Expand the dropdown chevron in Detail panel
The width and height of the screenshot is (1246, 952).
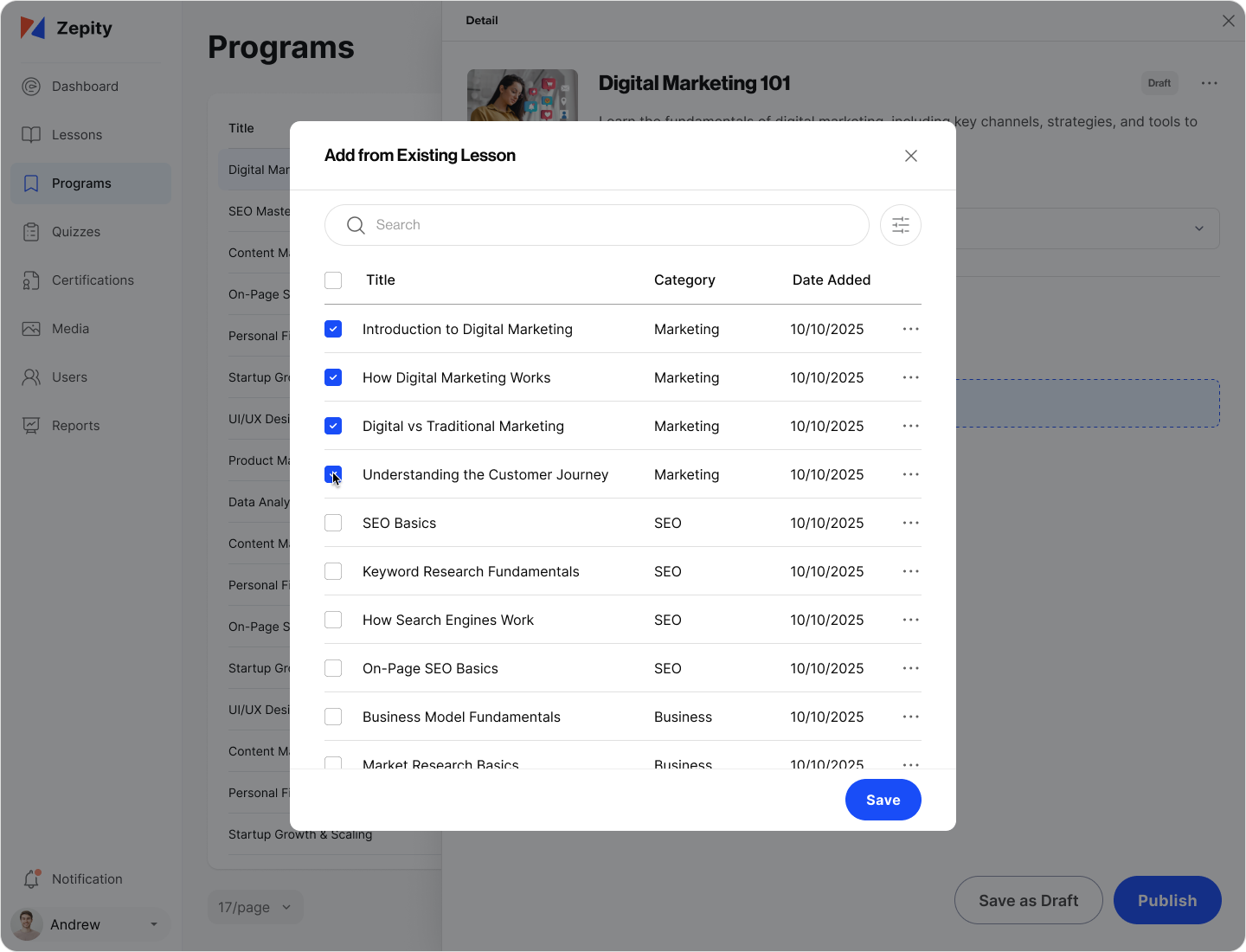point(1198,228)
